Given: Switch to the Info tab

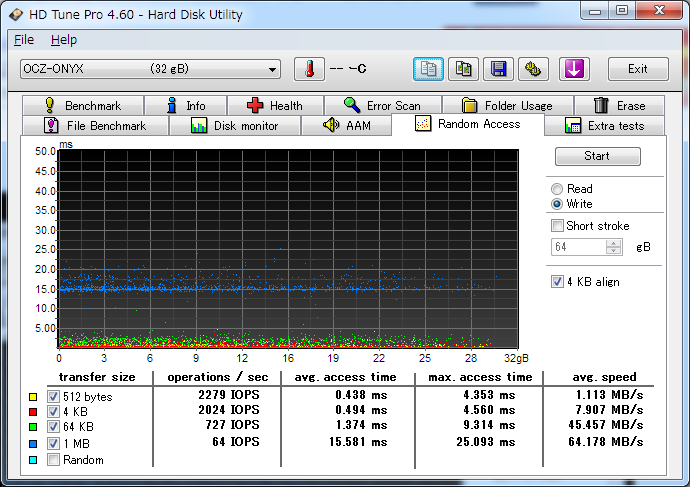Looking at the screenshot, I should point(186,106).
